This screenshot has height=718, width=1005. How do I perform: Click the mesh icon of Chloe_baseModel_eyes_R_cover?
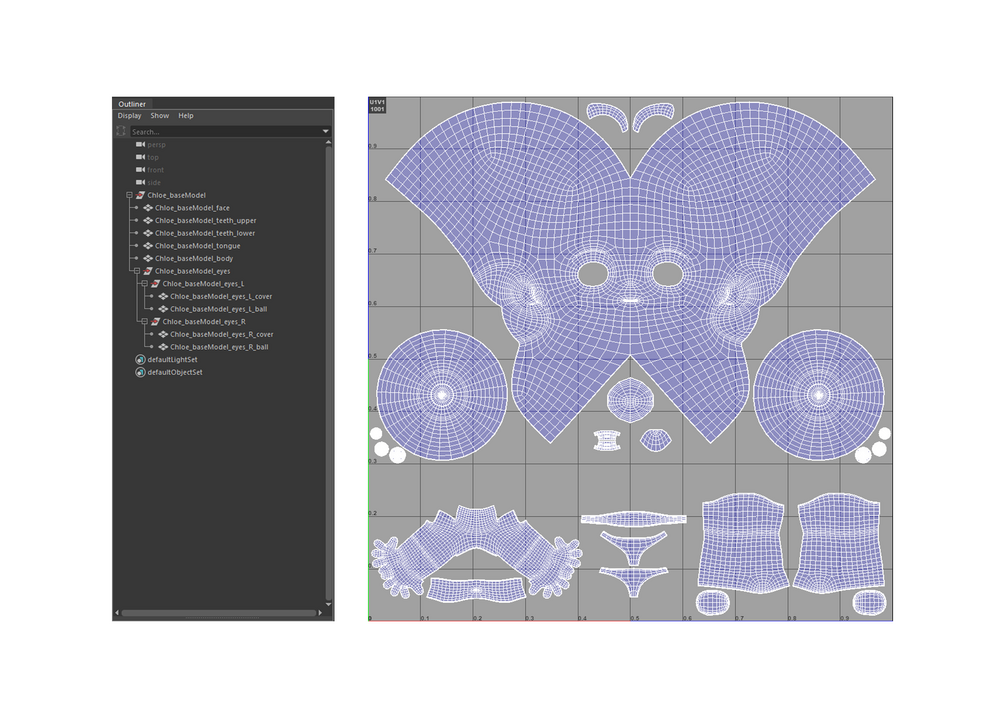(163, 335)
